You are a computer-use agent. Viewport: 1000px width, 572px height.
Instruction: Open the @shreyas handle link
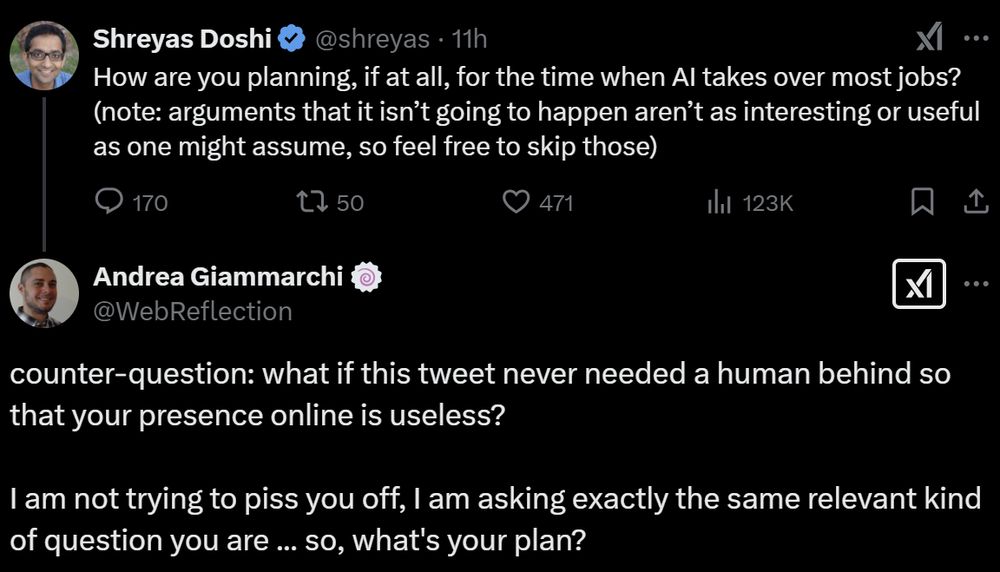(373, 40)
